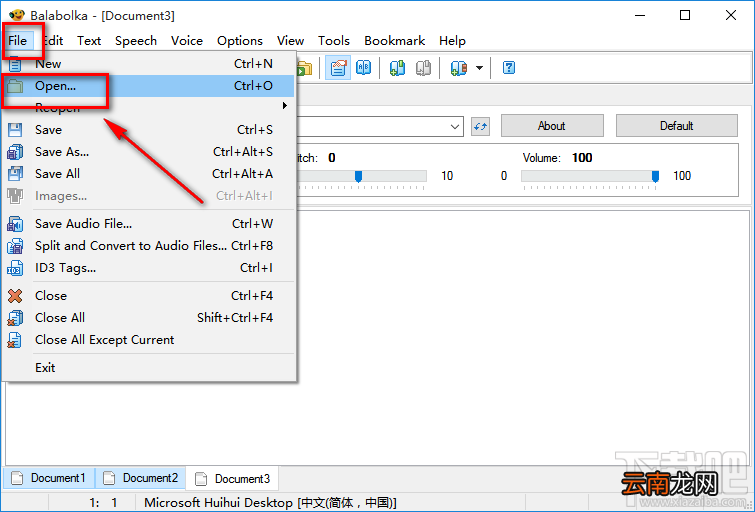Switch to the Document2 tab
Image resolution: width=755 pixels, height=512 pixels.
click(141, 478)
